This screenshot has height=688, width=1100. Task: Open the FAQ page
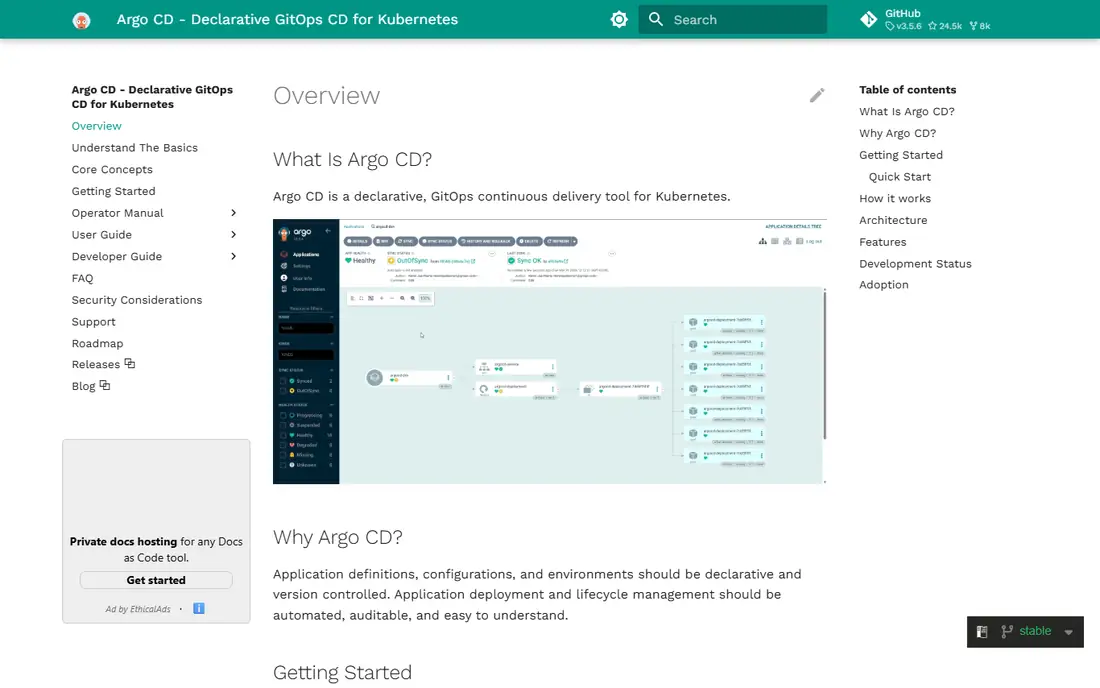point(82,278)
